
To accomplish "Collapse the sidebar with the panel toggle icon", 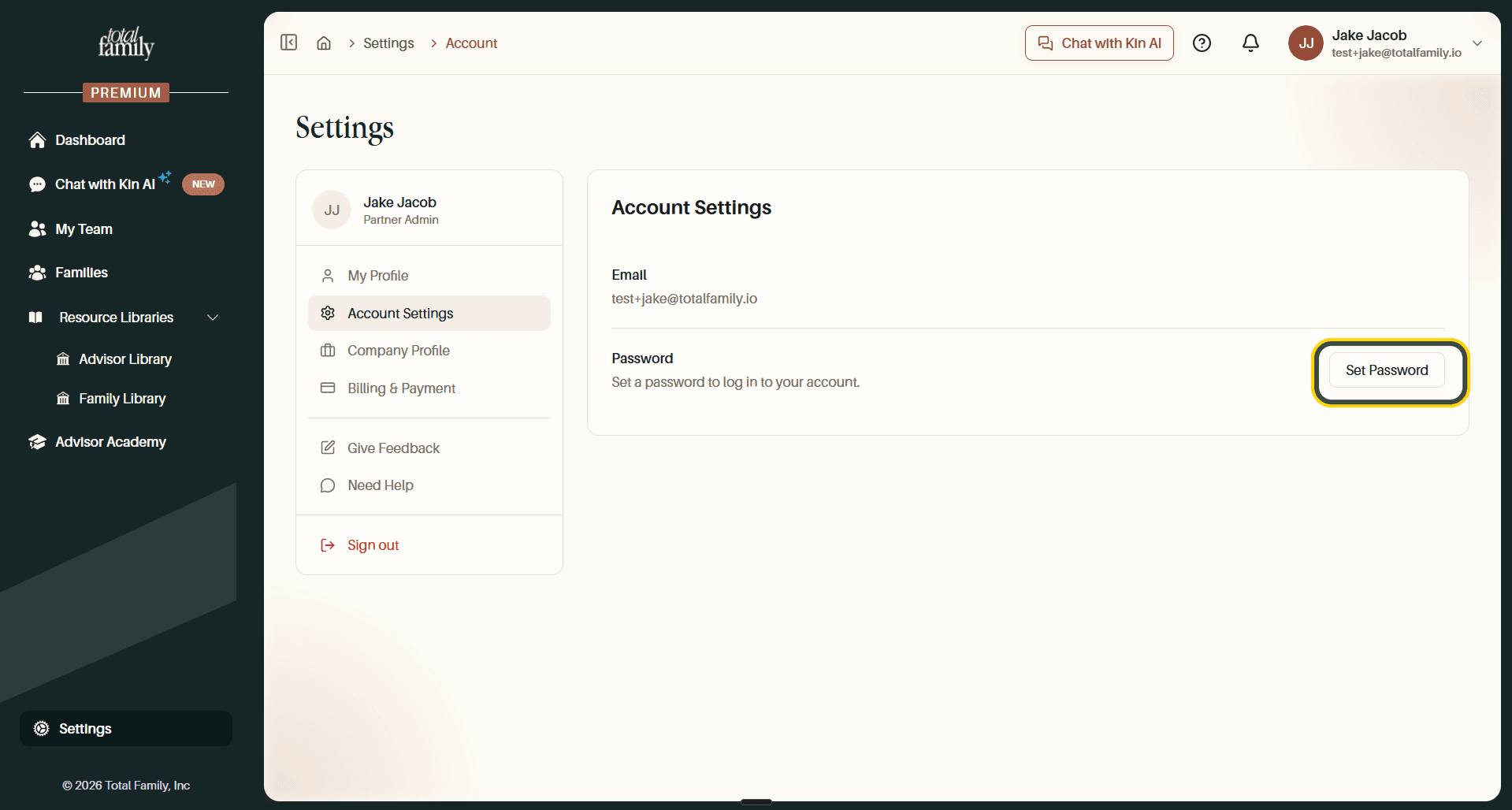I will tap(289, 43).
